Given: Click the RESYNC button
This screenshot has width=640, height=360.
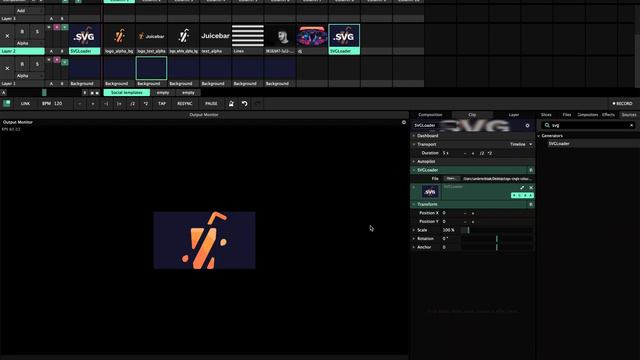Looking at the screenshot, I should [x=184, y=104].
